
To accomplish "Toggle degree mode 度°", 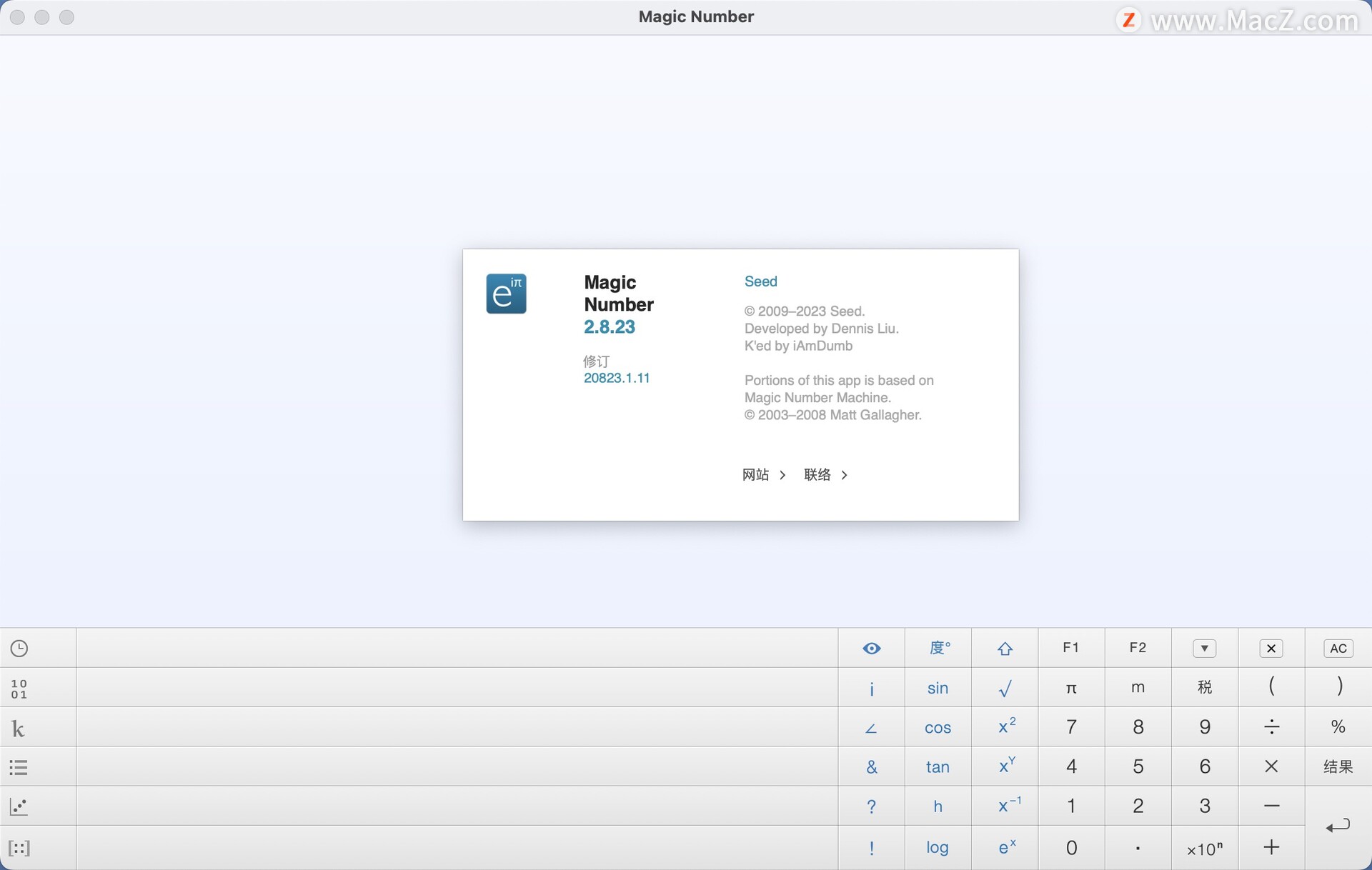I will tap(938, 648).
